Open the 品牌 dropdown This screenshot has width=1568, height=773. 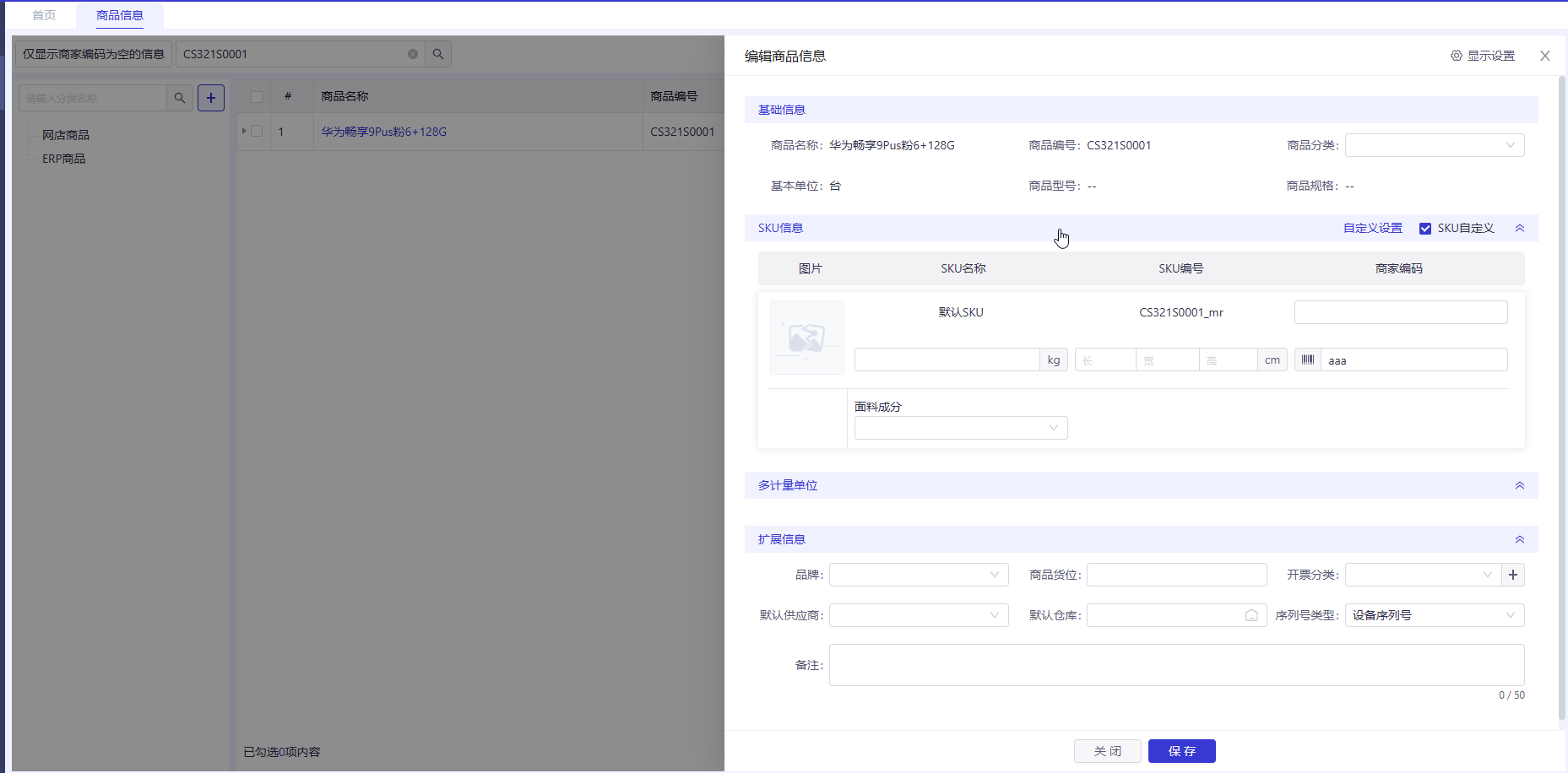click(x=919, y=575)
